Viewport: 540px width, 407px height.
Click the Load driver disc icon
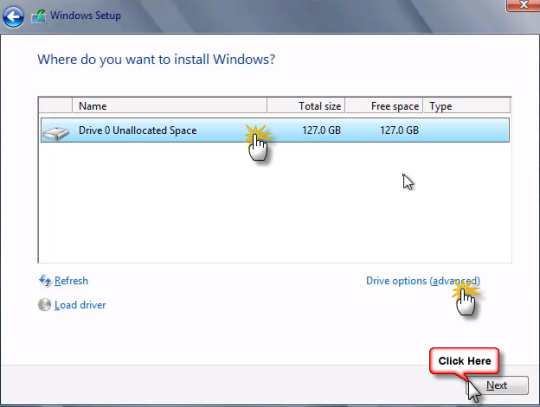pyautogui.click(x=44, y=305)
